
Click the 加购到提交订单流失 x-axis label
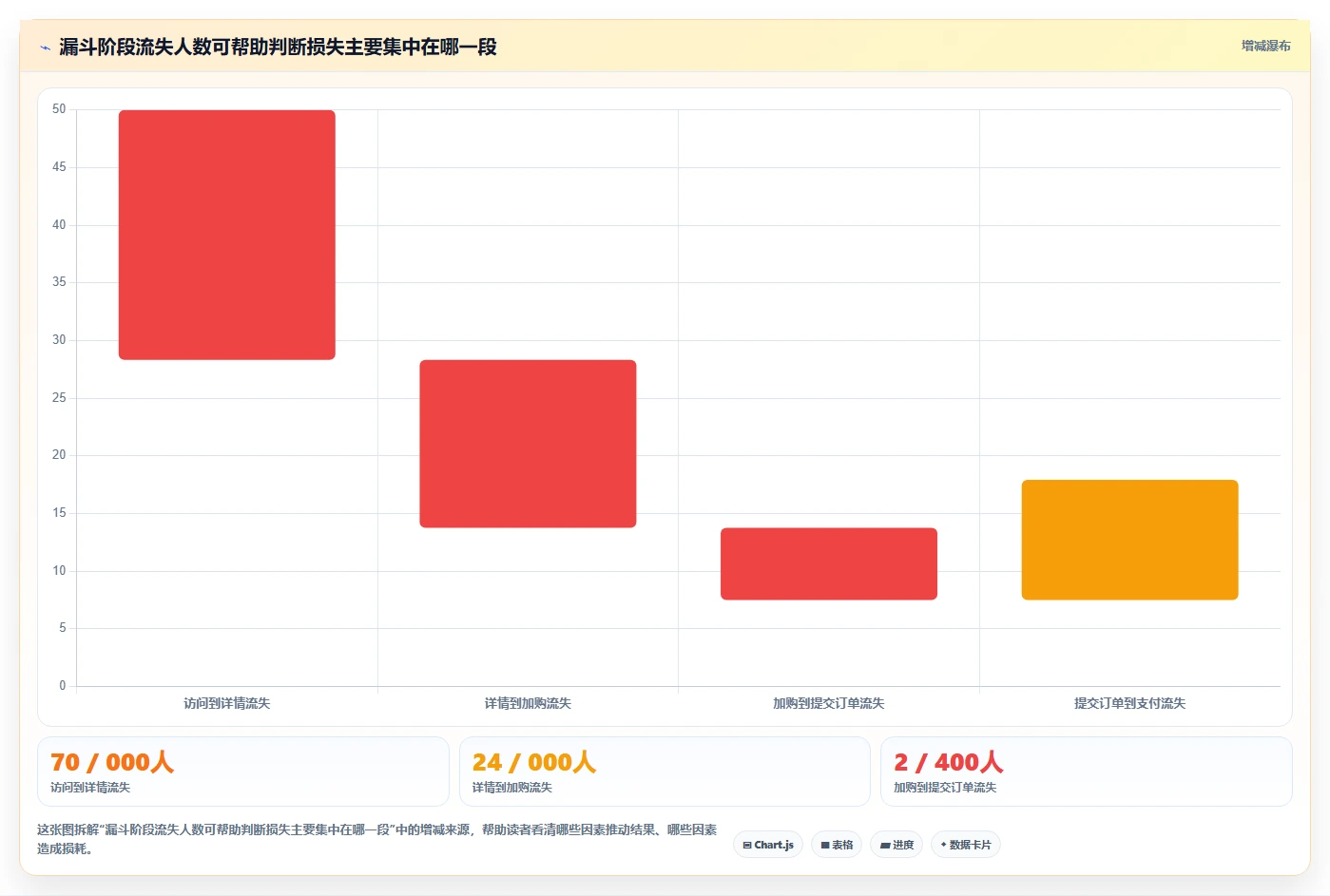[829, 703]
